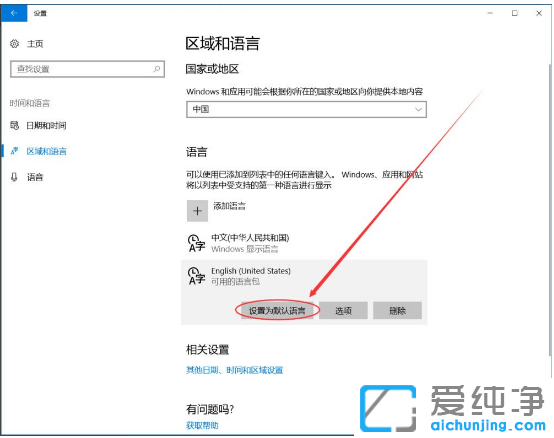Click 设置为默认语言 button
This screenshot has width=554, height=438.
[277, 310]
